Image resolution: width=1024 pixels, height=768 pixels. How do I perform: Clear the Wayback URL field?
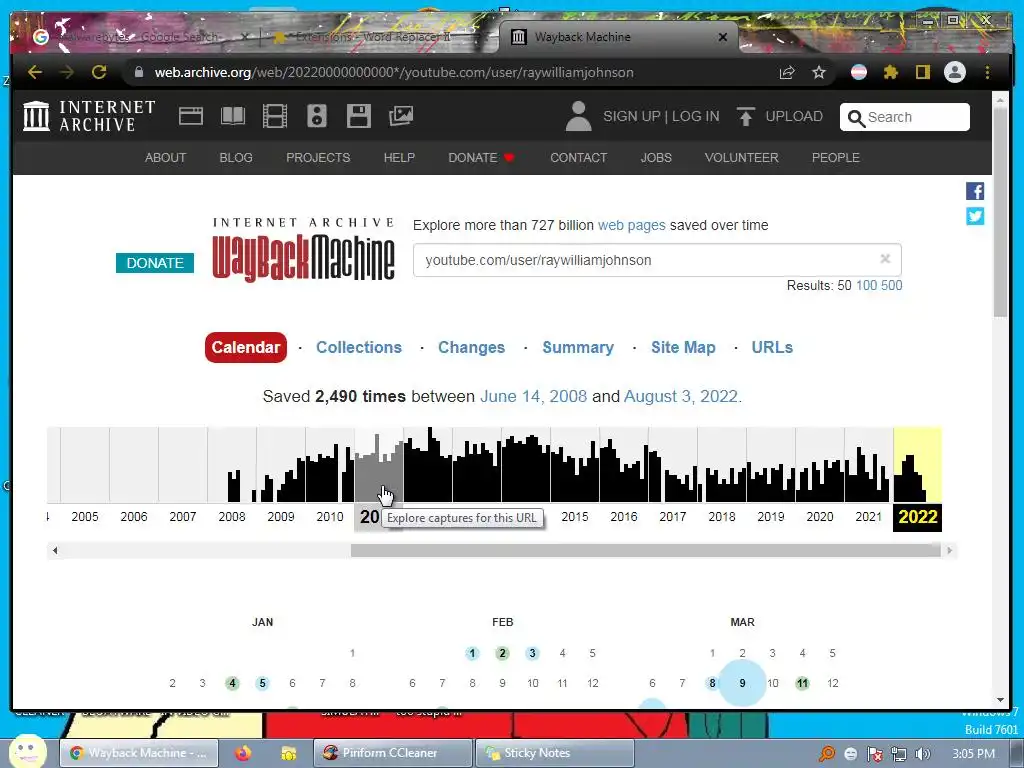(885, 259)
